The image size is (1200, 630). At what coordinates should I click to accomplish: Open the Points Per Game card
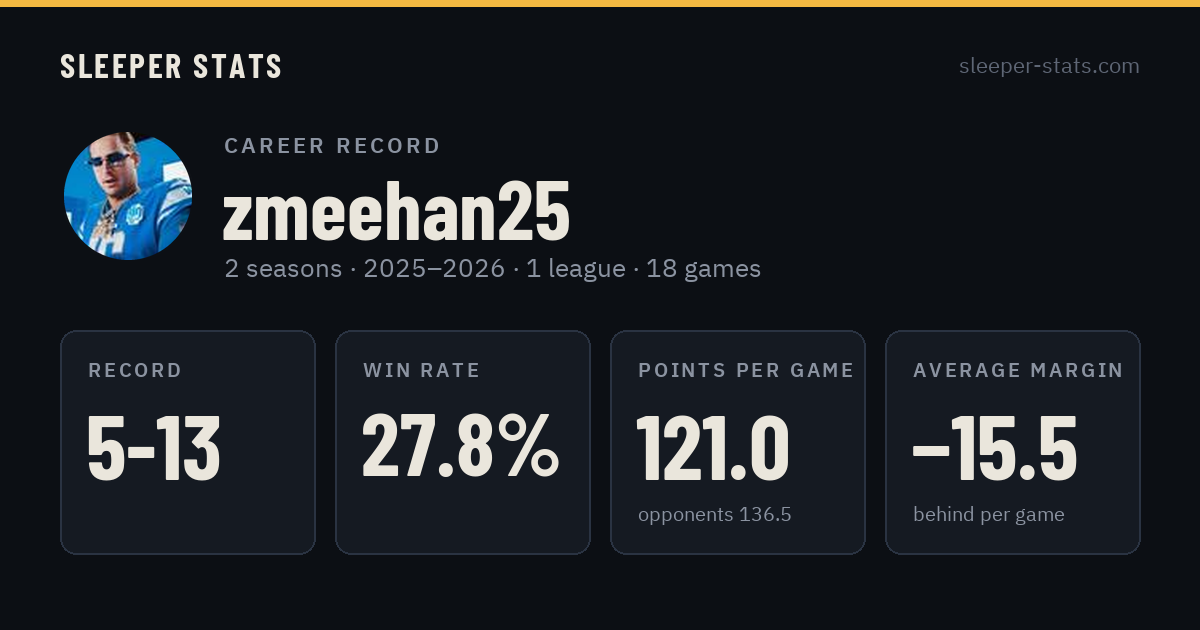[738, 442]
